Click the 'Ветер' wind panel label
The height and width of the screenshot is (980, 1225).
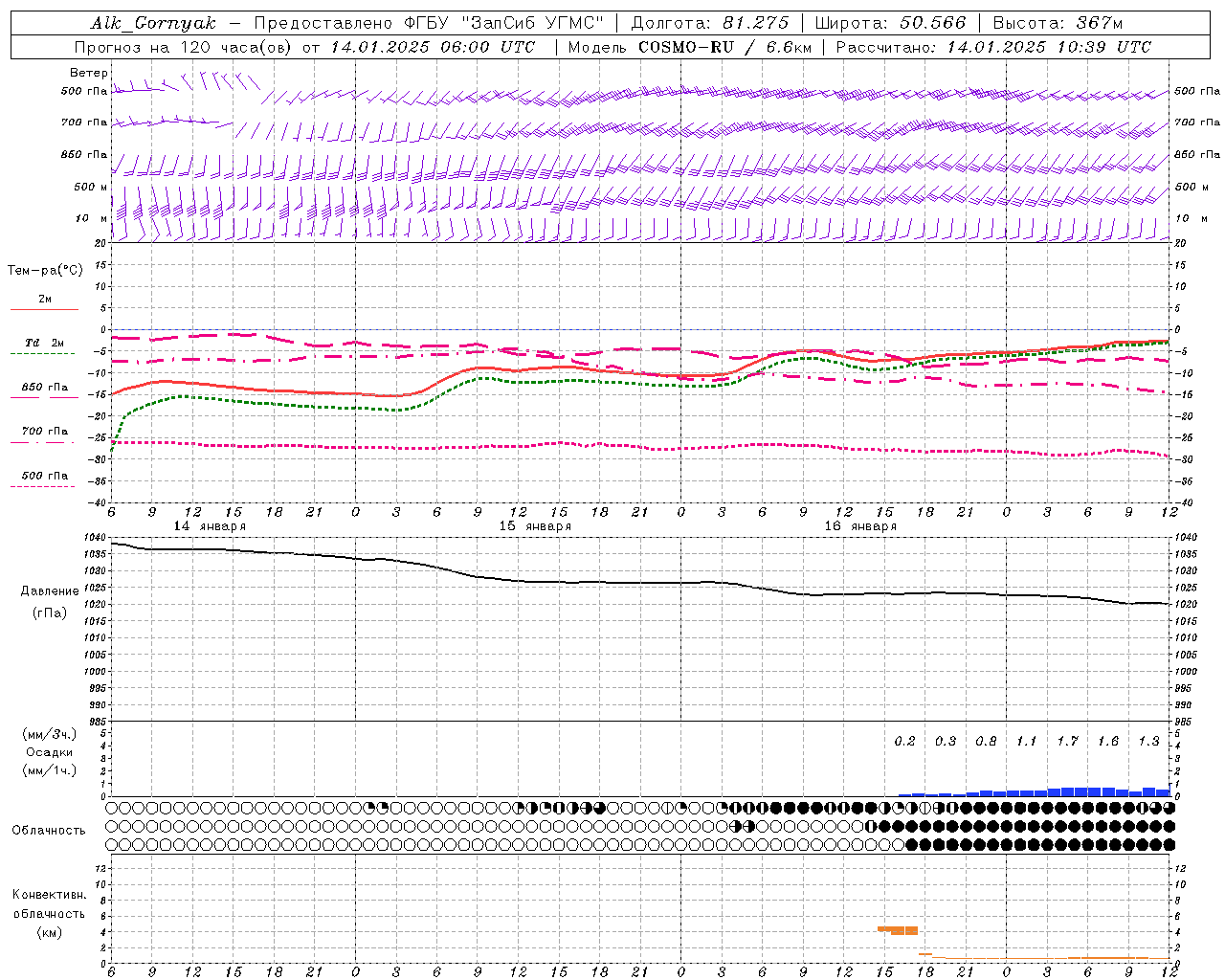pyautogui.click(x=89, y=73)
